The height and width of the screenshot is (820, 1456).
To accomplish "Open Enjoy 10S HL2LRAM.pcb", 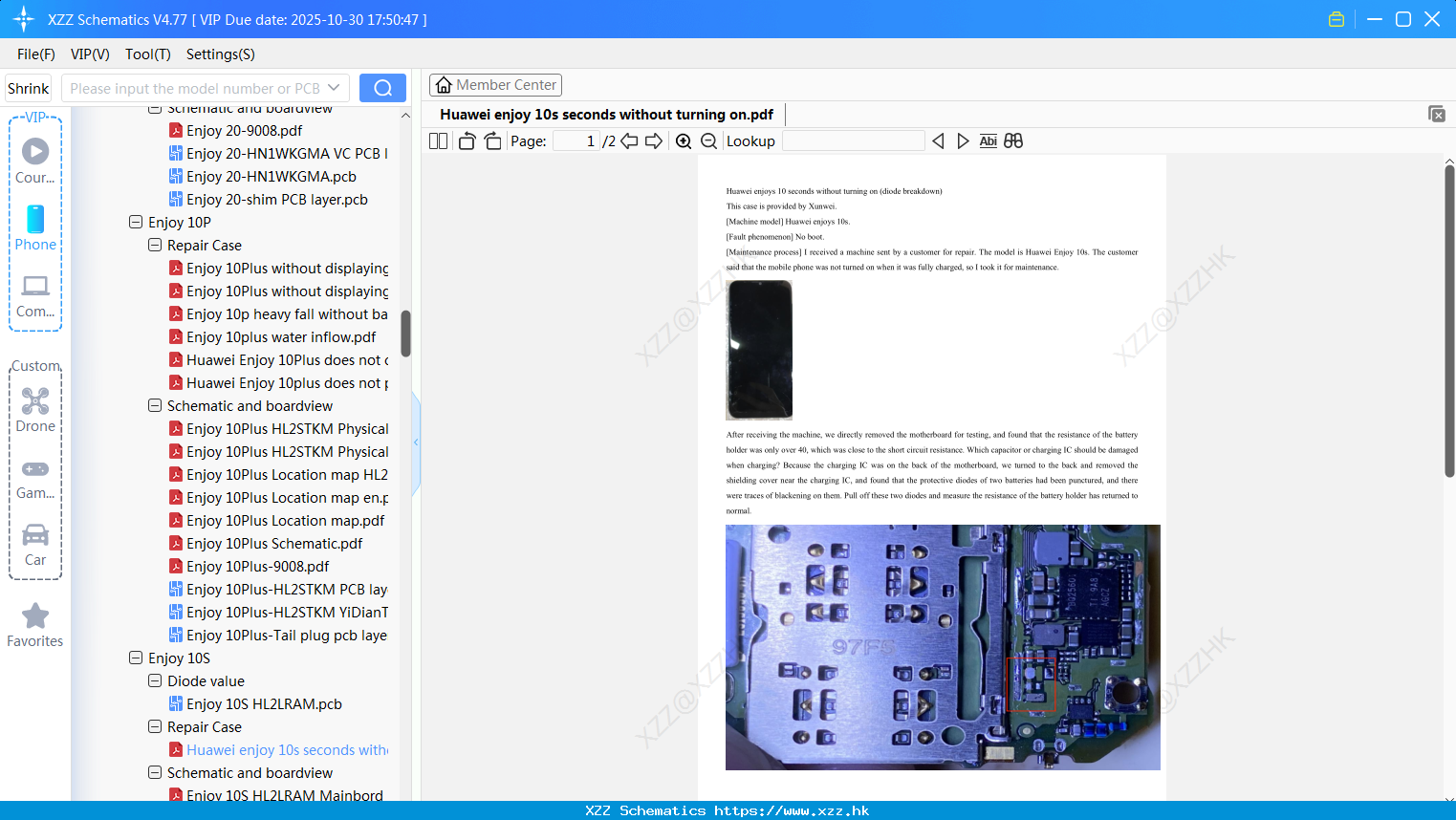I will pyautogui.click(x=264, y=703).
